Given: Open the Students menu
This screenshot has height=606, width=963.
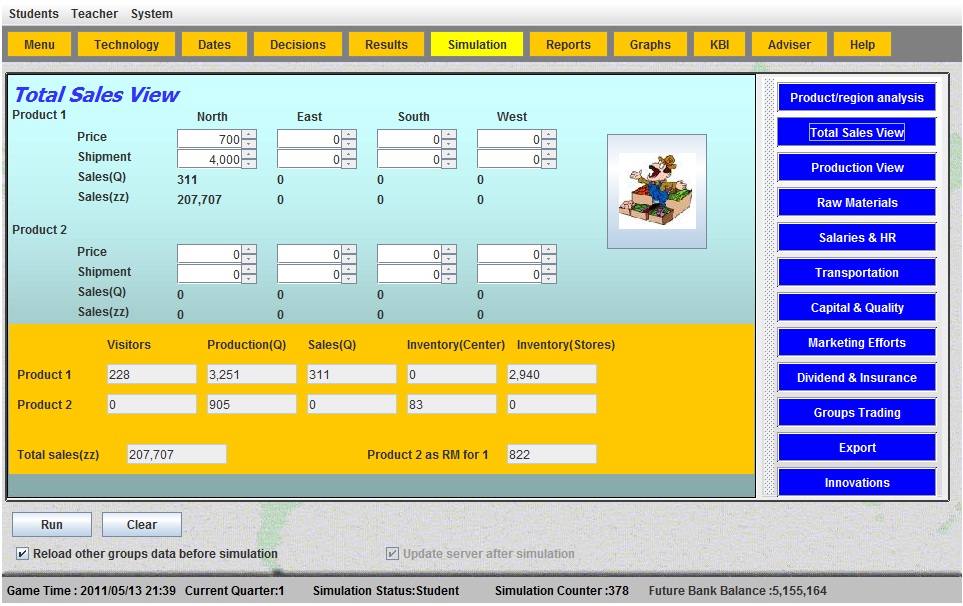Looking at the screenshot, I should (x=34, y=14).
